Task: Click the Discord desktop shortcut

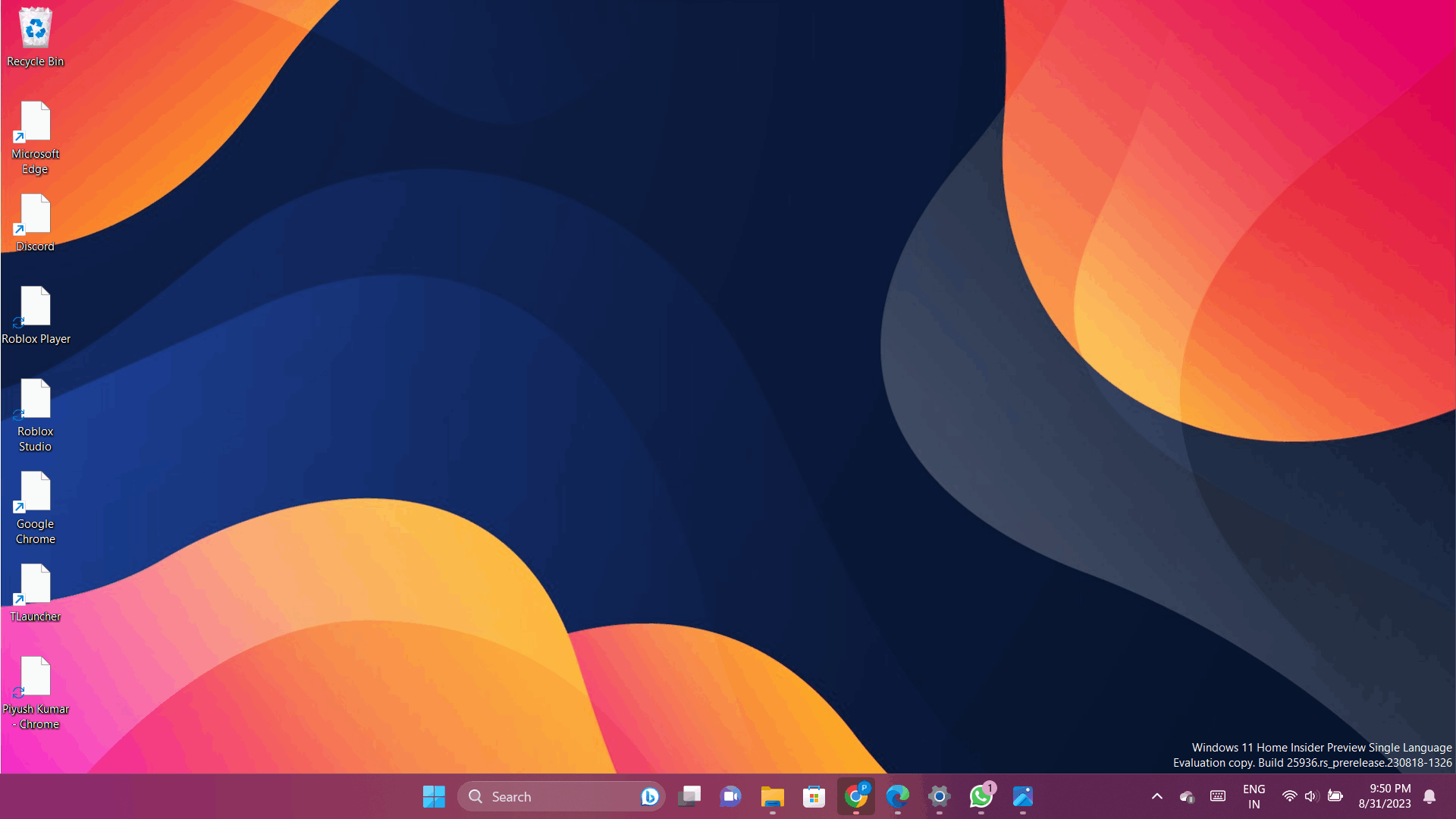Action: click(x=35, y=223)
